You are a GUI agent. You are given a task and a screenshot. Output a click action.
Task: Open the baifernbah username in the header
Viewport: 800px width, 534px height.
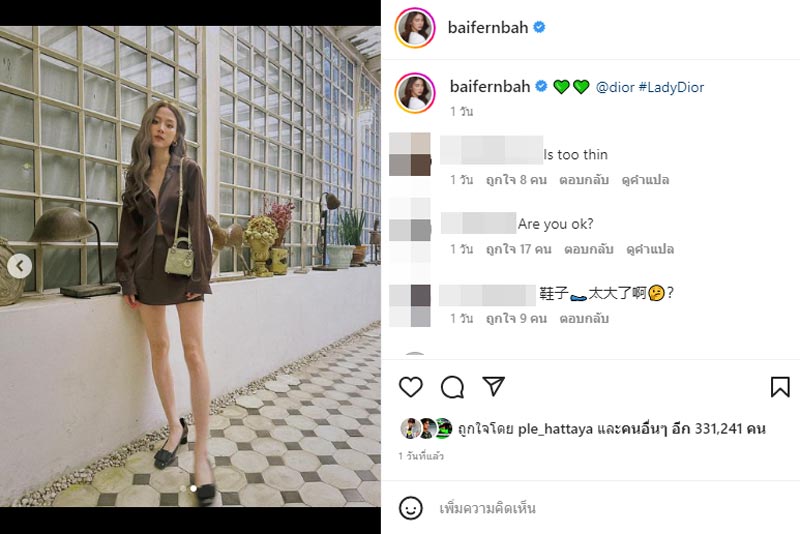pyautogui.click(x=487, y=27)
